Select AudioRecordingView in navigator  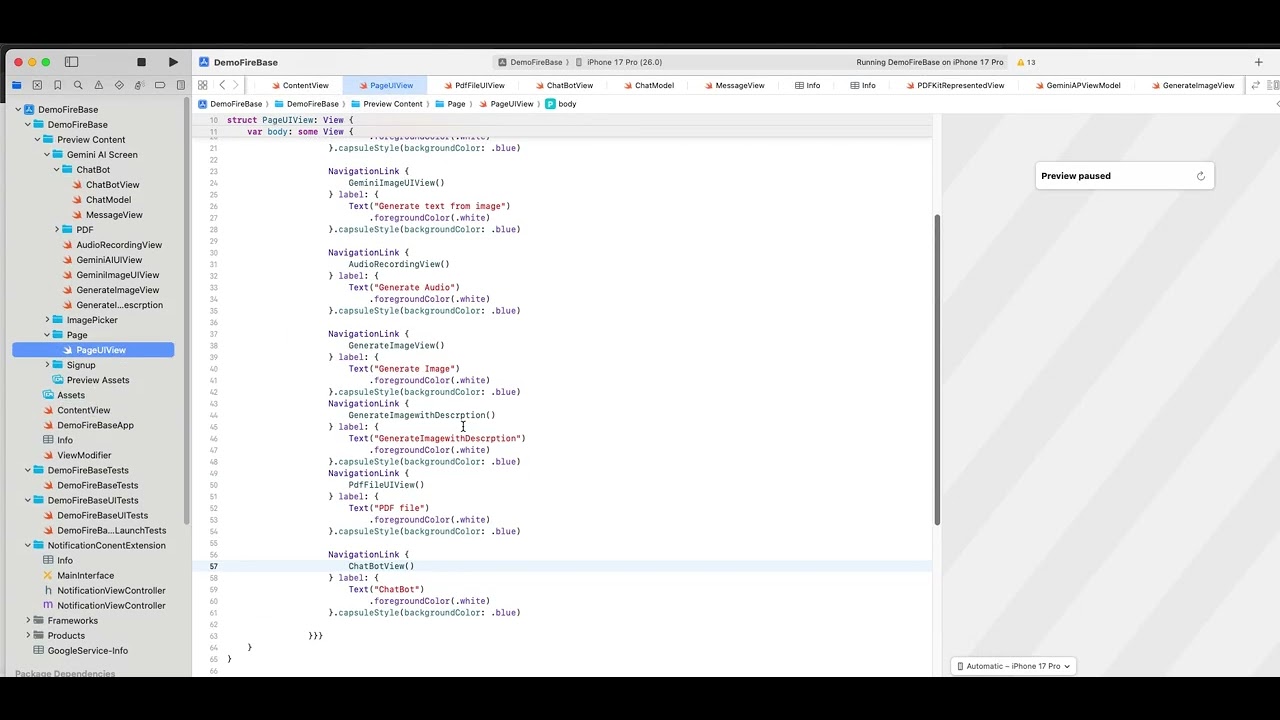pos(119,245)
